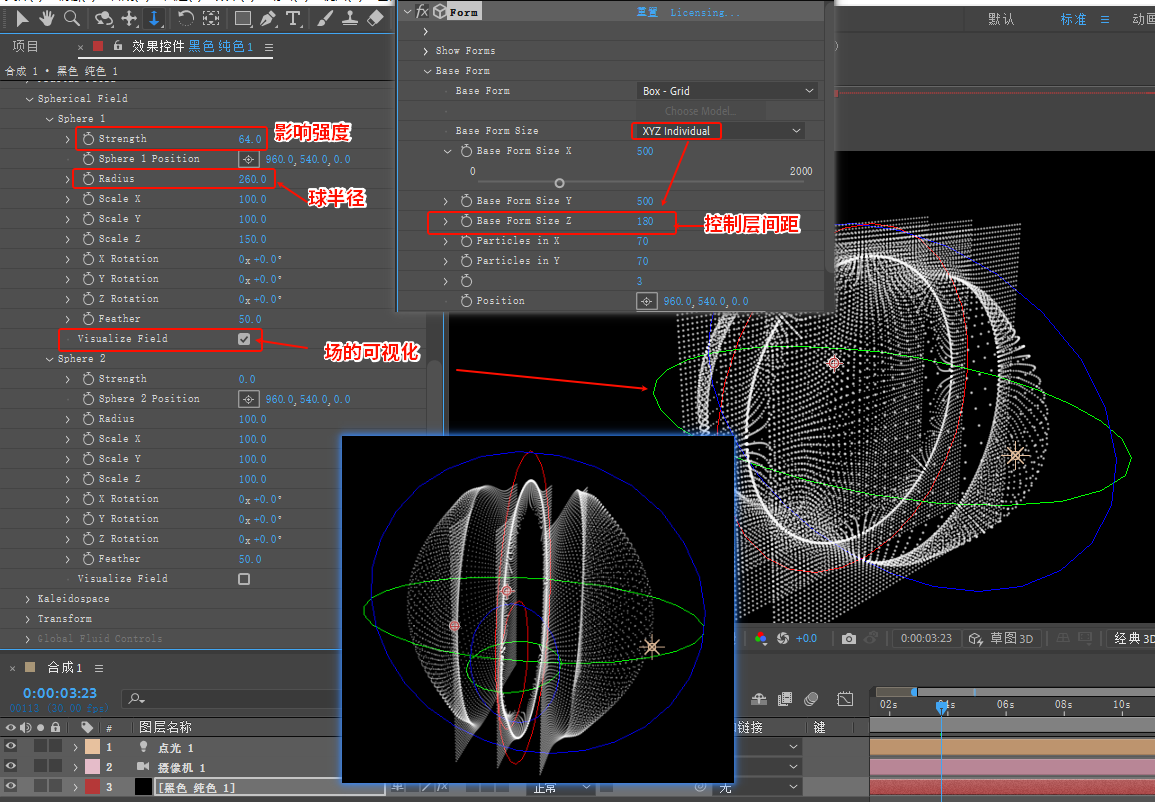
Task: Expand the Kaleidospace group
Action: (x=28, y=599)
